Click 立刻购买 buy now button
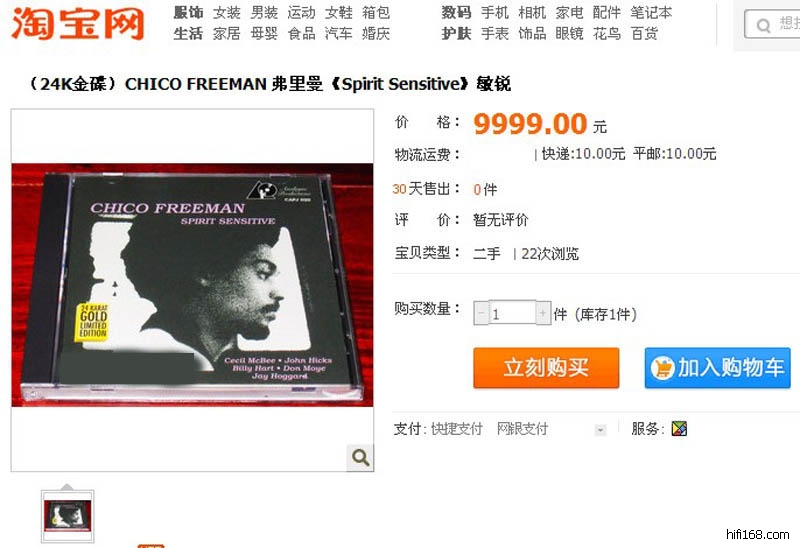Image resolution: width=800 pixels, height=548 pixels. click(x=546, y=368)
